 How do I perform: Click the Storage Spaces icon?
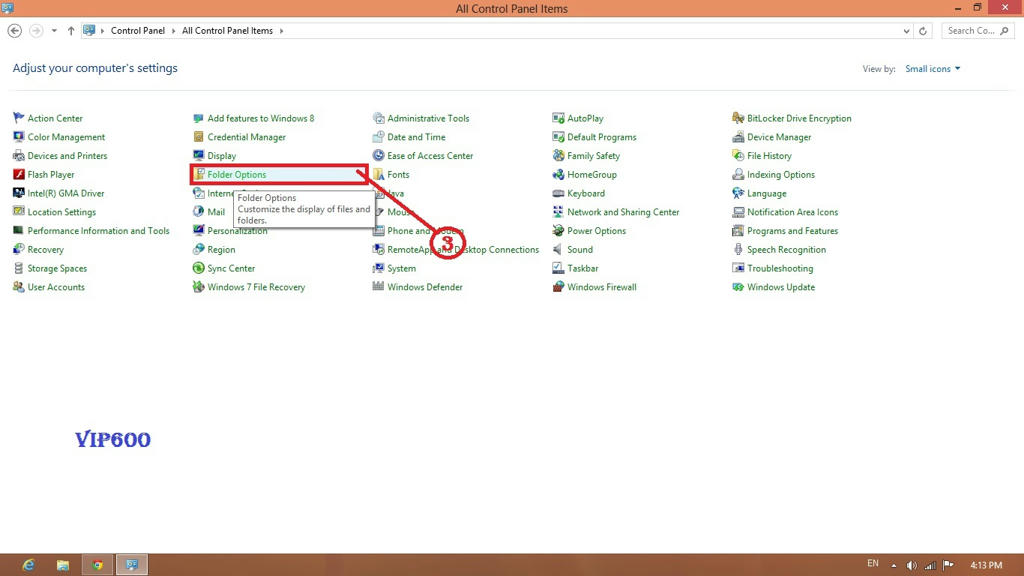point(18,268)
